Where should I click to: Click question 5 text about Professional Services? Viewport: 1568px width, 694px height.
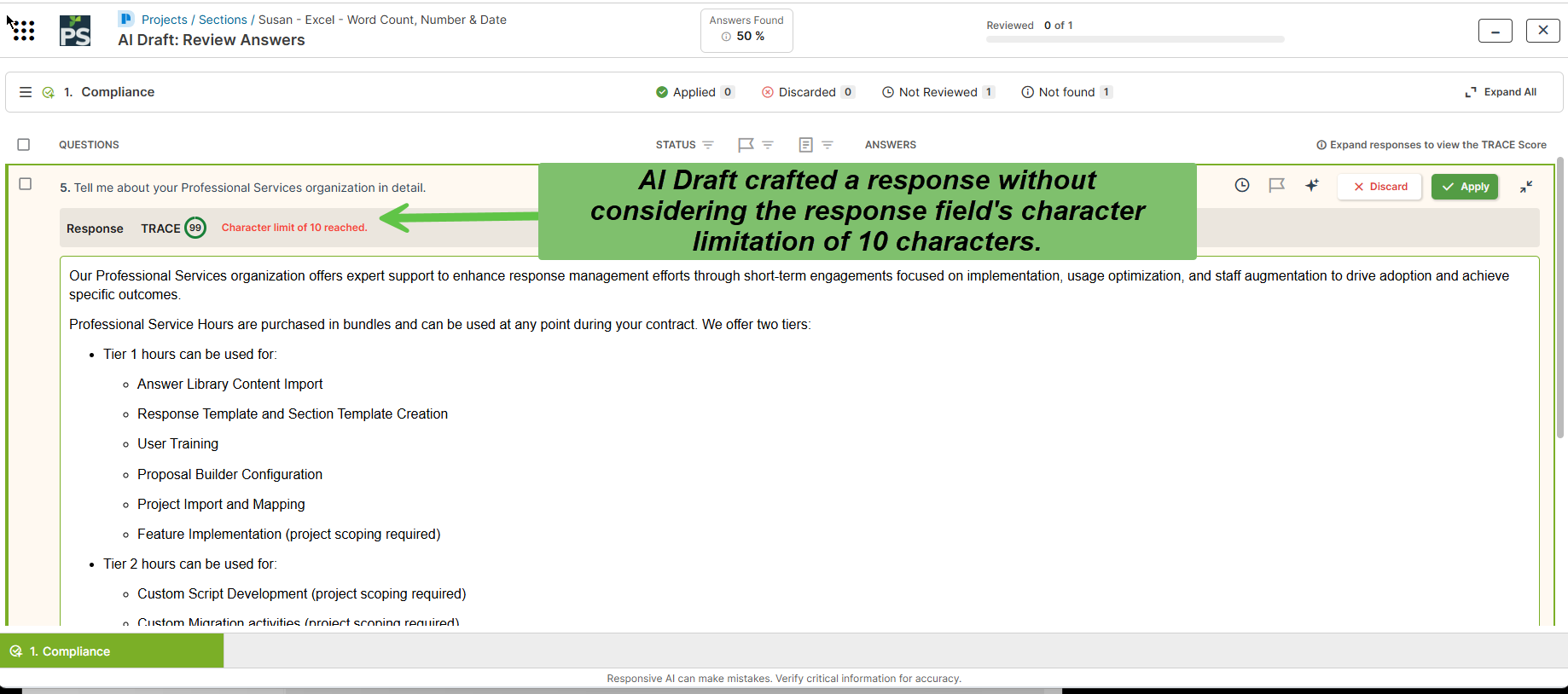242,188
